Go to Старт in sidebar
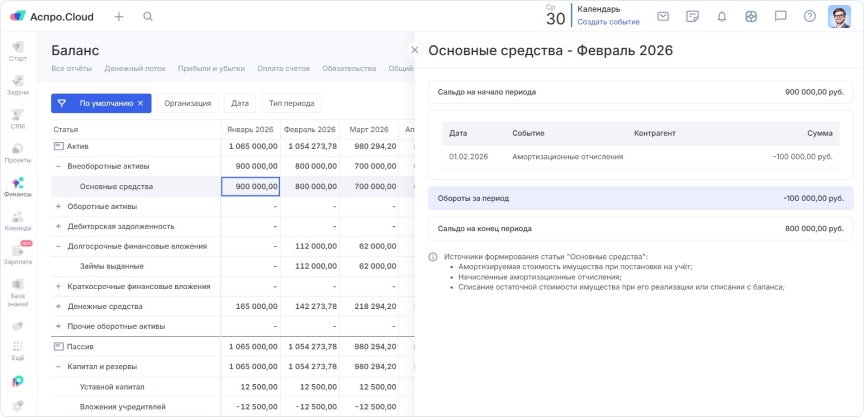The width and height of the screenshot is (864, 417). [x=18, y=51]
